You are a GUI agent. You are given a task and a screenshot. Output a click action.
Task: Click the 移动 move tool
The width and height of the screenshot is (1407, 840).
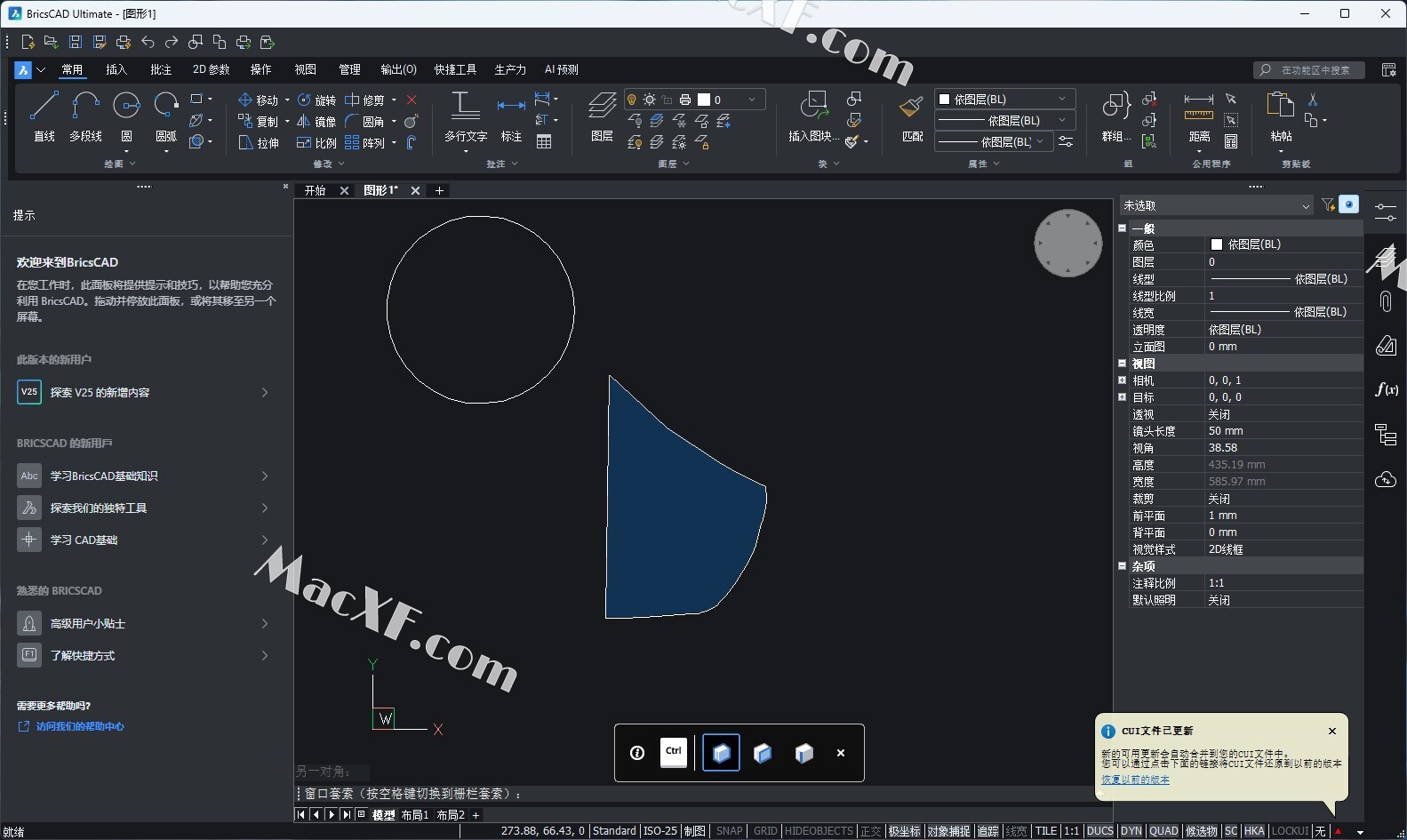259,100
